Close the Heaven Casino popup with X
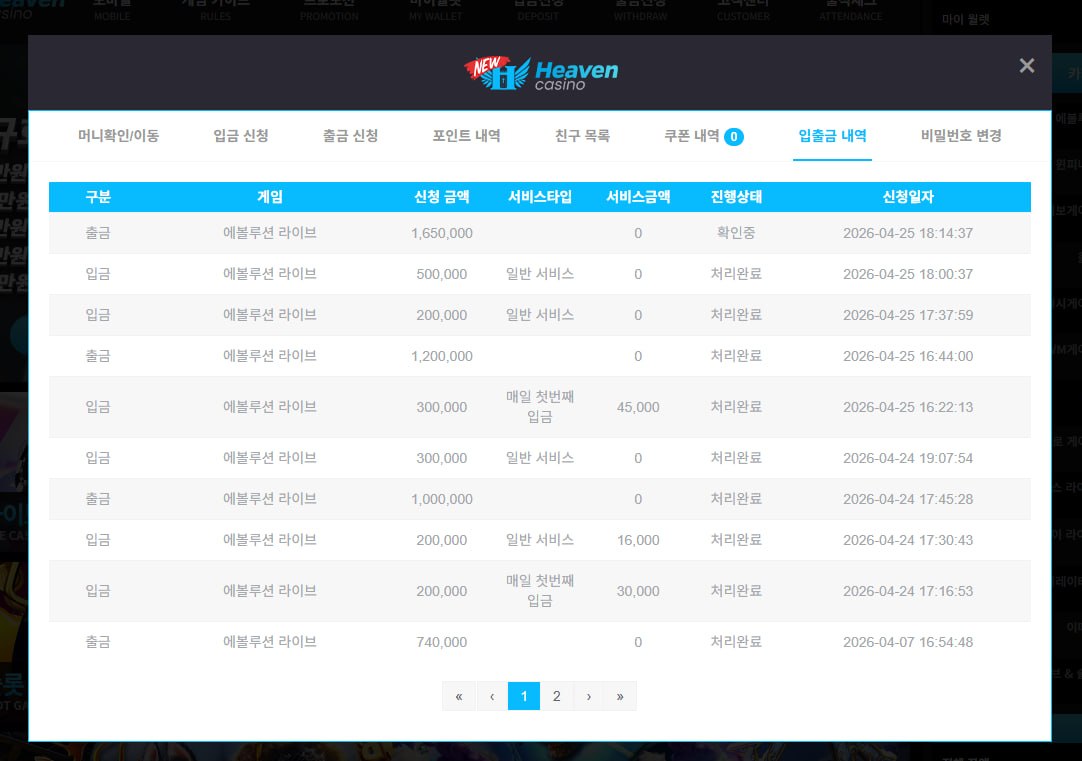Viewport: 1082px width, 761px height. coord(1026,66)
